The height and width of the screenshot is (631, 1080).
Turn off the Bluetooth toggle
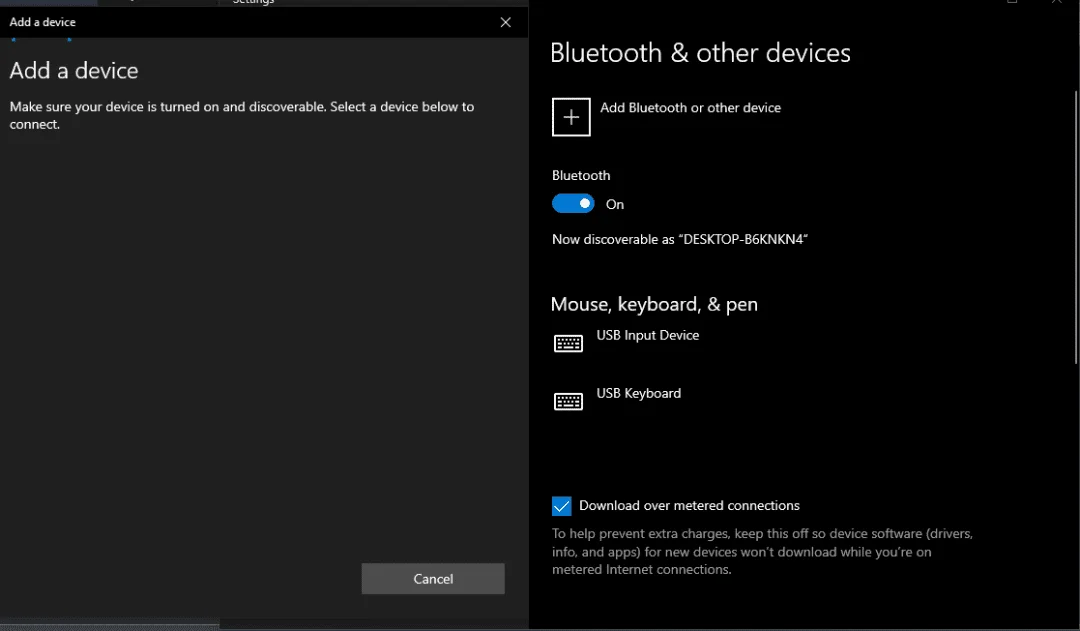tap(573, 203)
